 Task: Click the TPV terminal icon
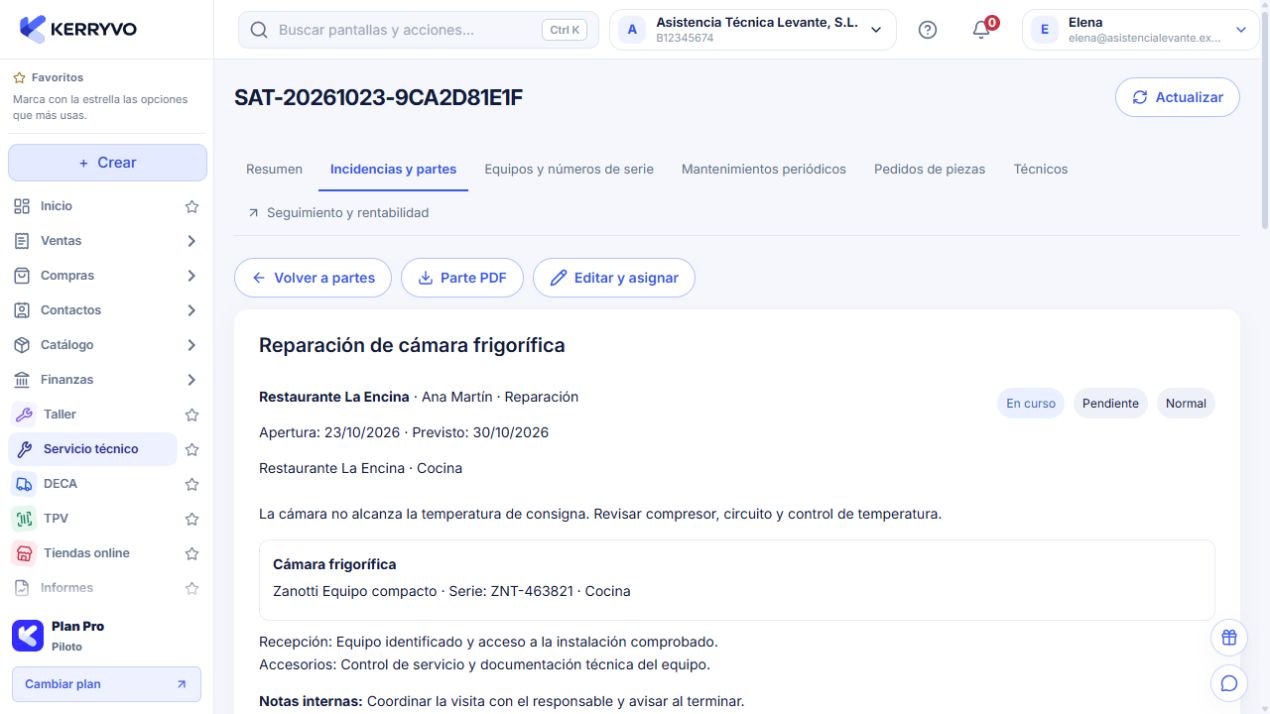(24, 518)
